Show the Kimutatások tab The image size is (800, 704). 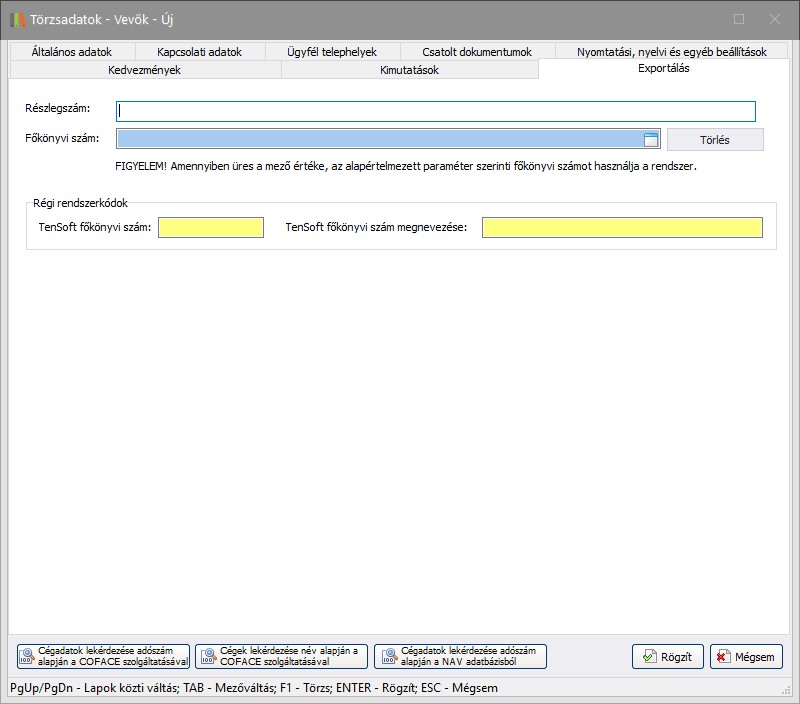(409, 70)
